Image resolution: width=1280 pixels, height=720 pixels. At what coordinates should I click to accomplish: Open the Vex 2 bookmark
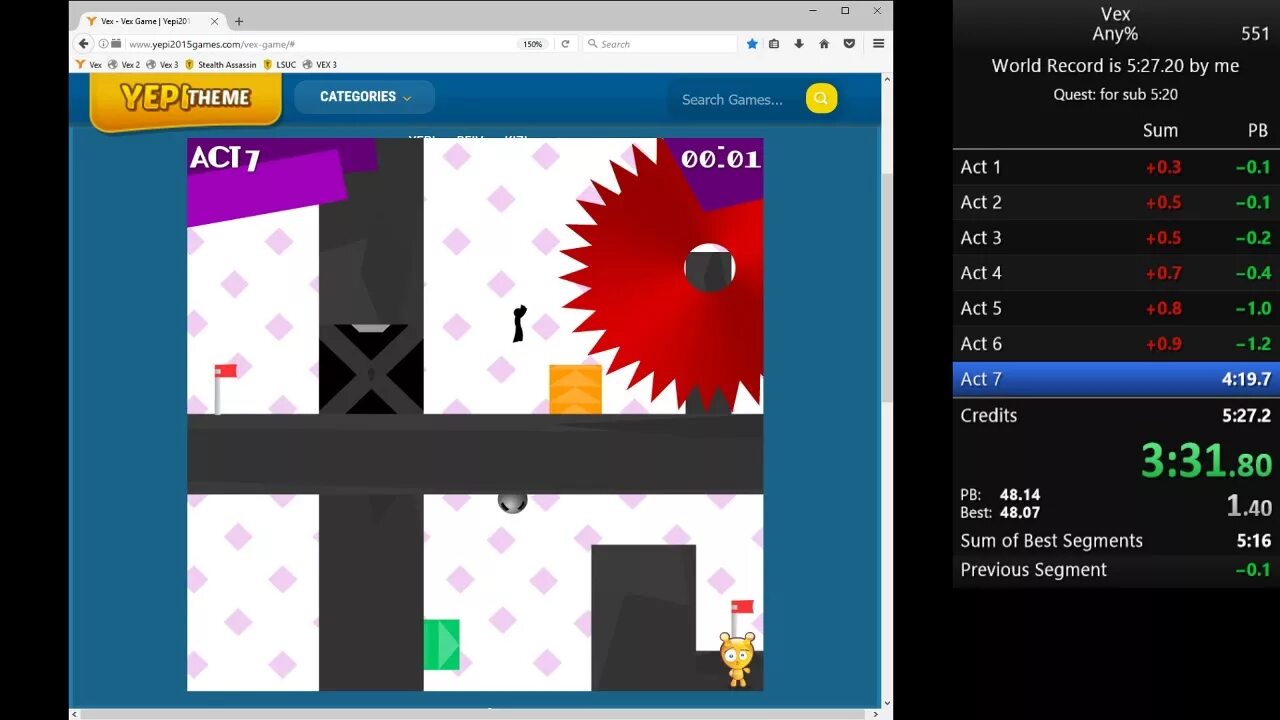124,65
